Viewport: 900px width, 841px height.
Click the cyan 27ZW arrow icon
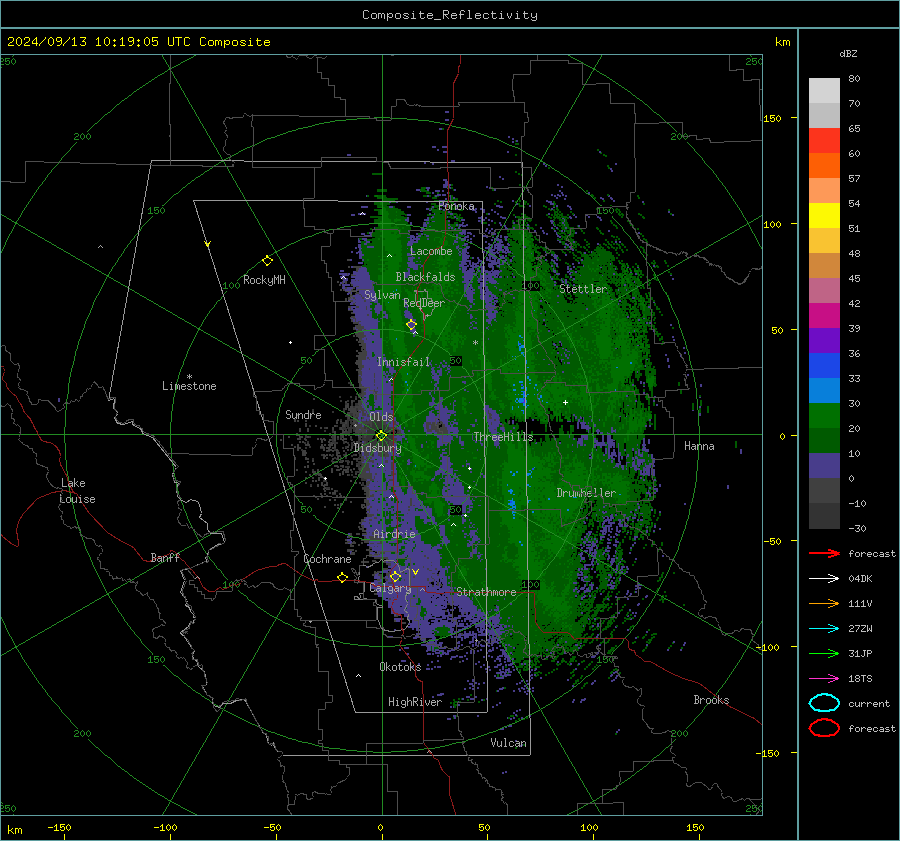coord(824,629)
